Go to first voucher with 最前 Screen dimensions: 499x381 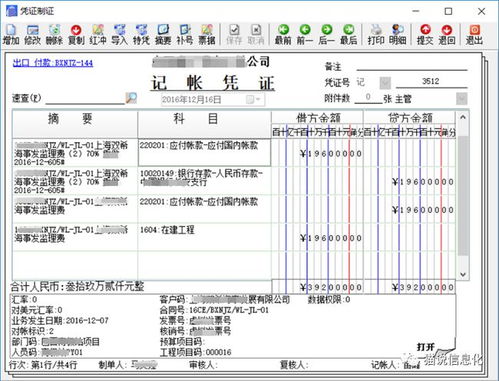tap(283, 35)
